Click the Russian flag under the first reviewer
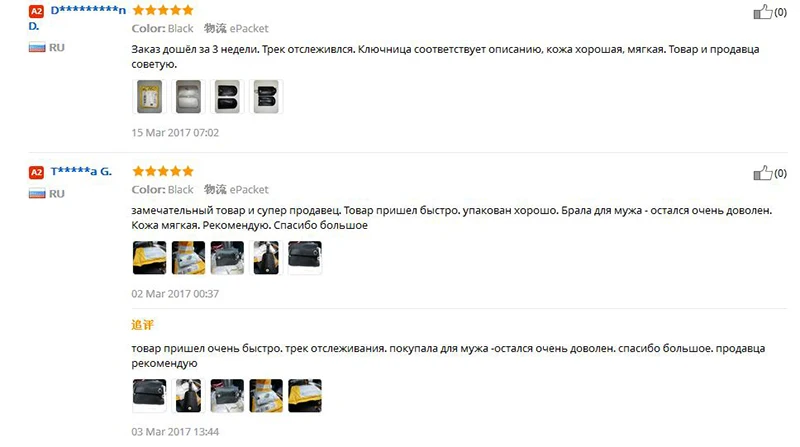The width and height of the screenshot is (800, 447). click(x=37, y=48)
